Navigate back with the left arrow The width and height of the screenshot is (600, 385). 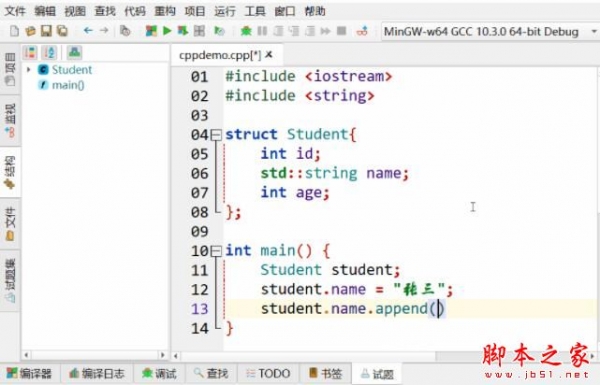88,30
